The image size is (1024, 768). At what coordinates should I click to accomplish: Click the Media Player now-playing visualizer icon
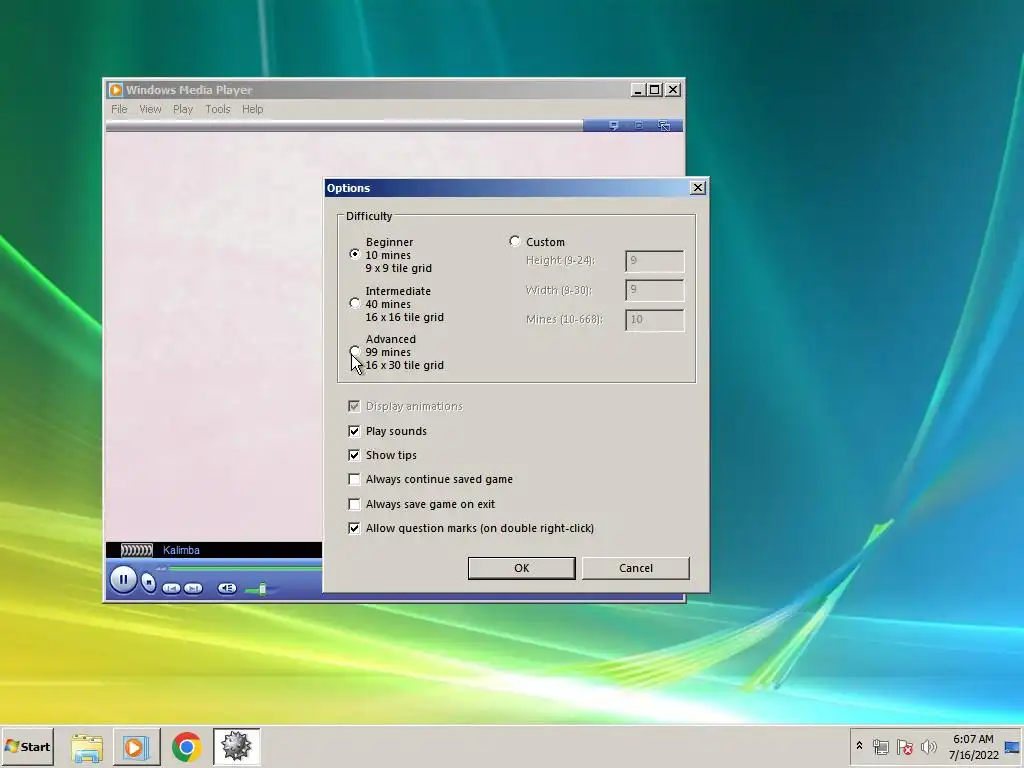[136, 550]
